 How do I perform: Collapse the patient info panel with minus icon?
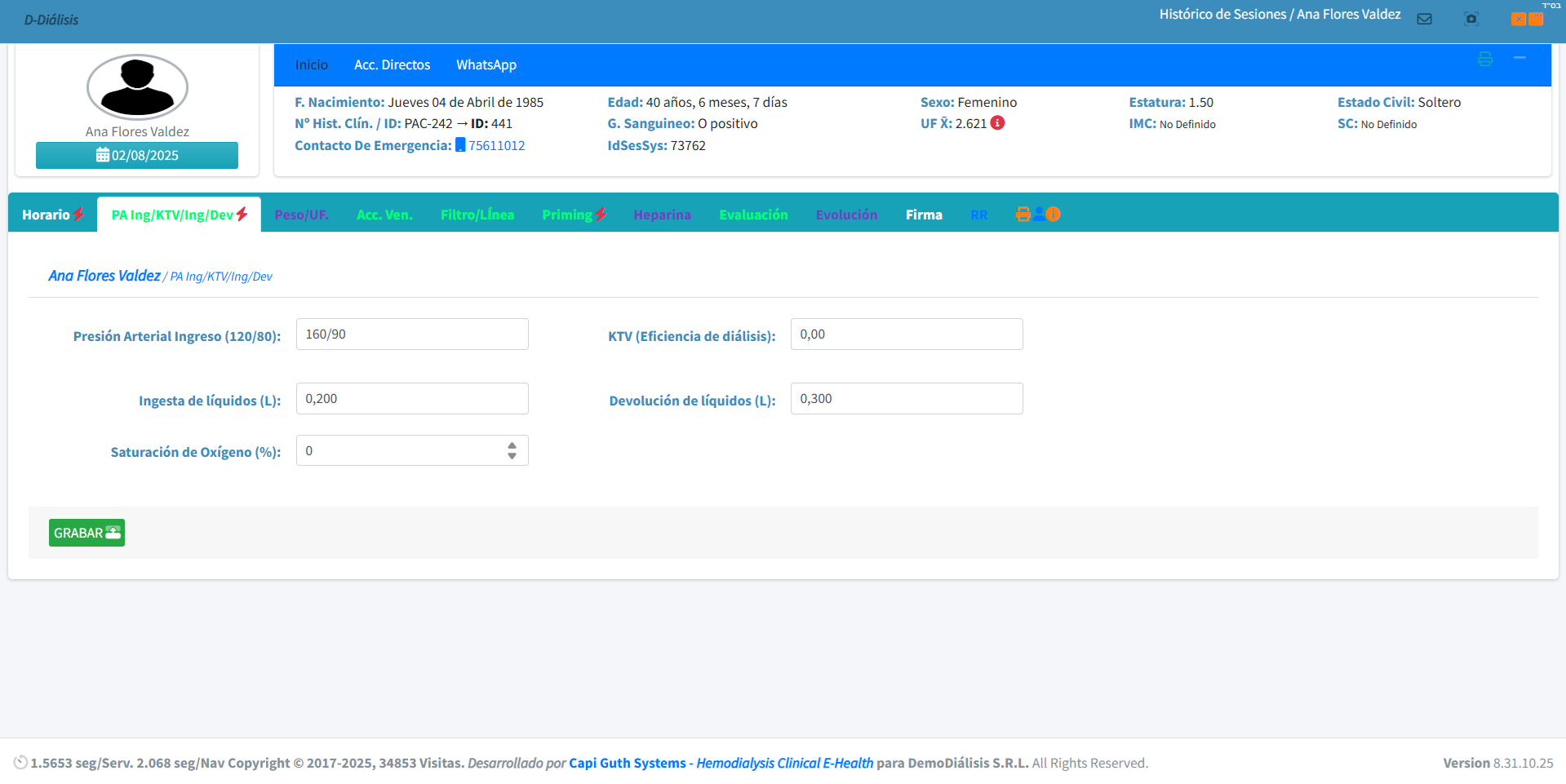point(1519,58)
